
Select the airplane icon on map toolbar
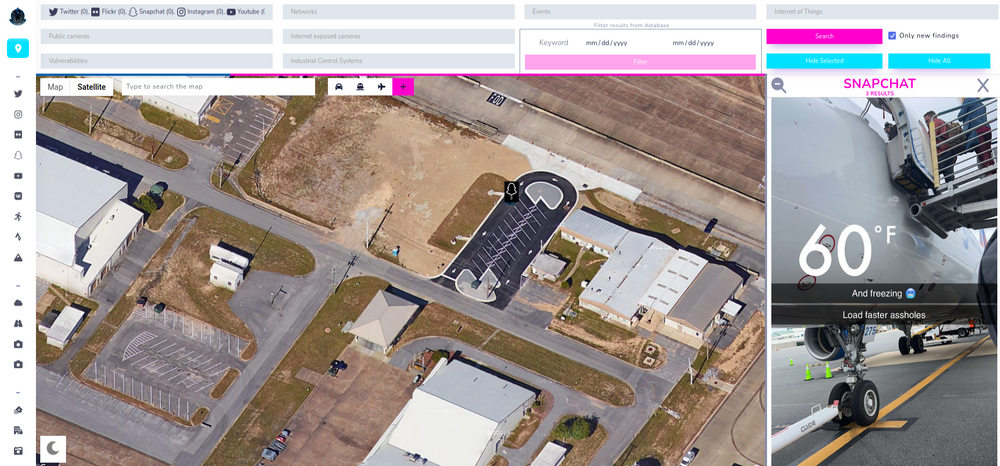tap(381, 87)
